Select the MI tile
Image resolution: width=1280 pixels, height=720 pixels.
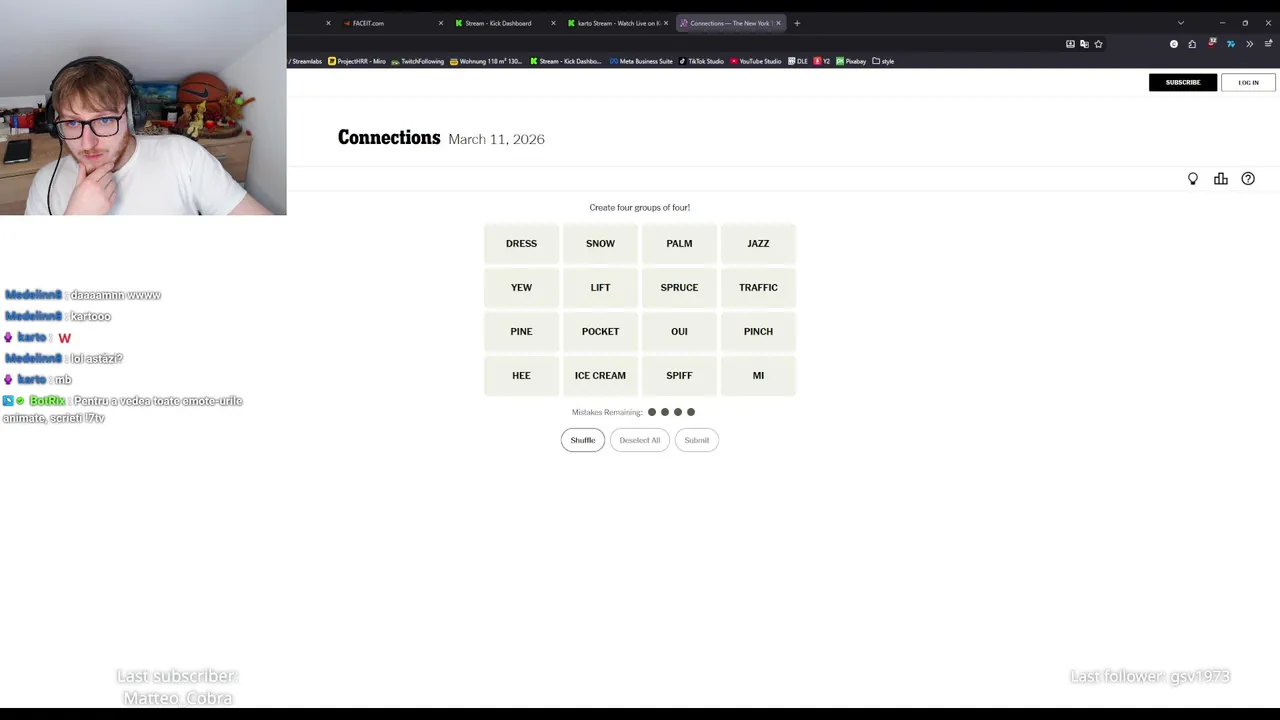point(758,375)
